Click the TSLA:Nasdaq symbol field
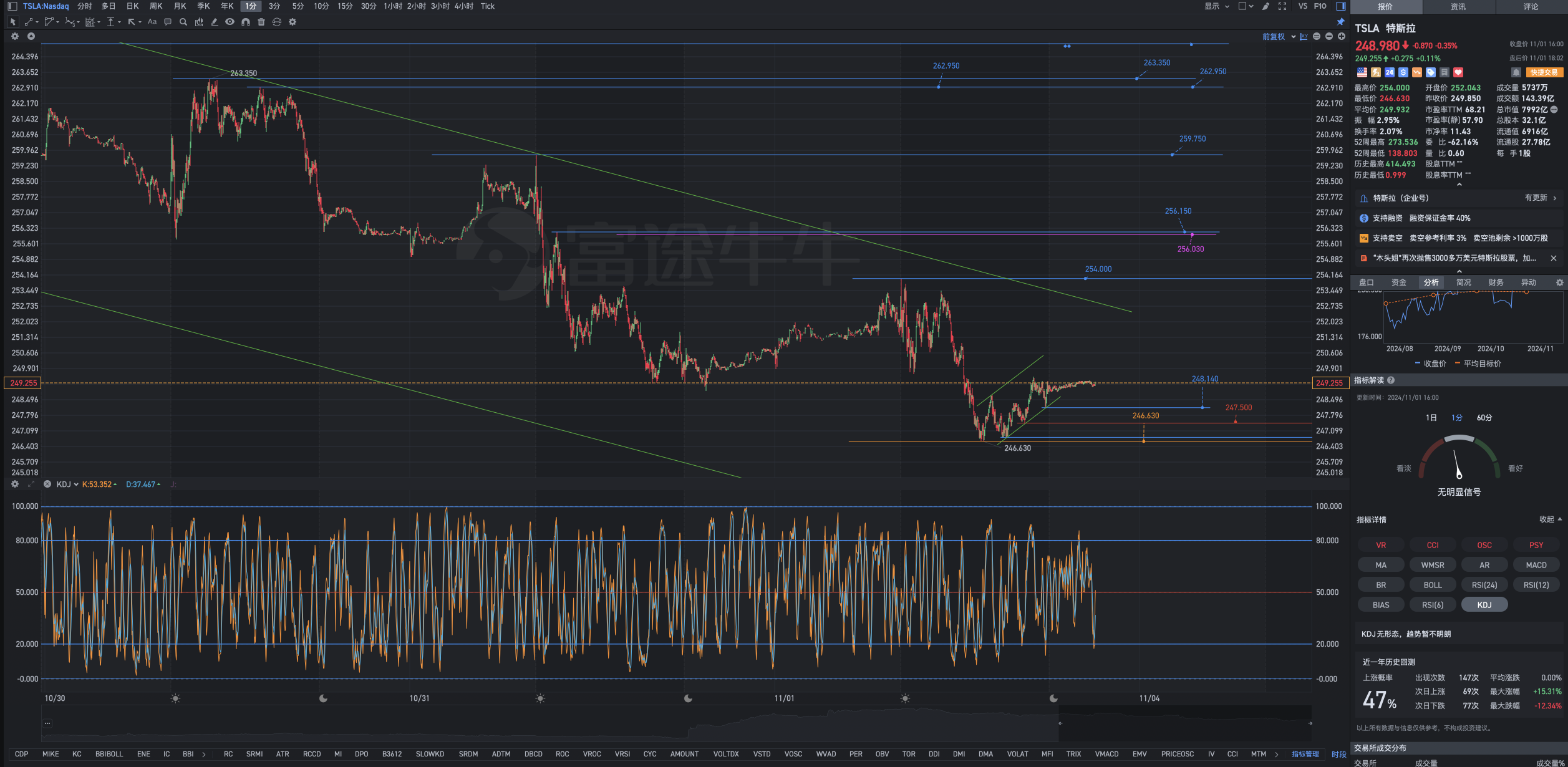The height and width of the screenshot is (767, 1568). coord(46,6)
